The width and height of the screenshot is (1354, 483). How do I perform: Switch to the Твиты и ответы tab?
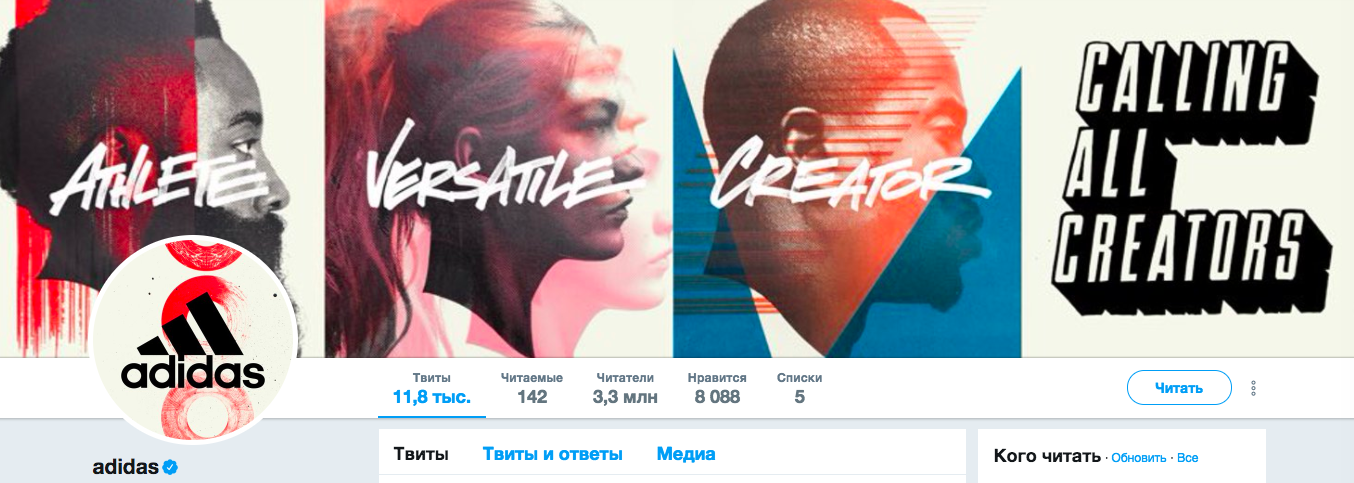(553, 454)
